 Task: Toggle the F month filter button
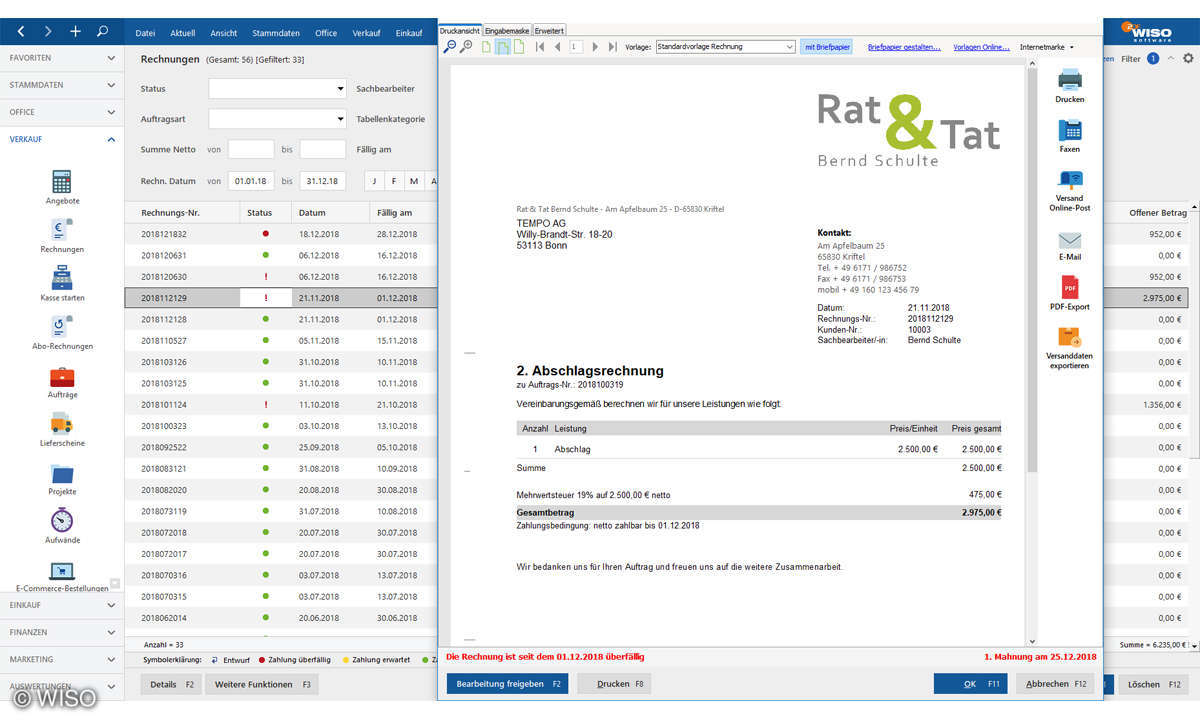(394, 181)
